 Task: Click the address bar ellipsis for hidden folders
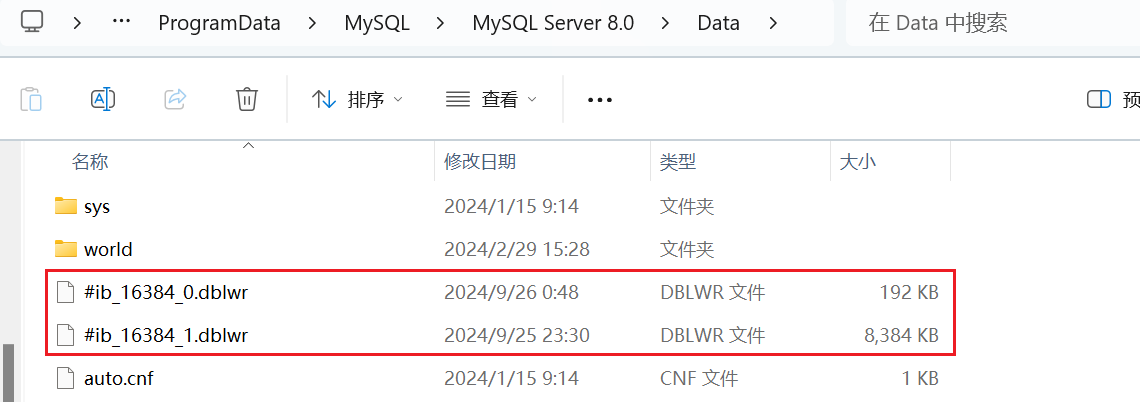[121, 22]
